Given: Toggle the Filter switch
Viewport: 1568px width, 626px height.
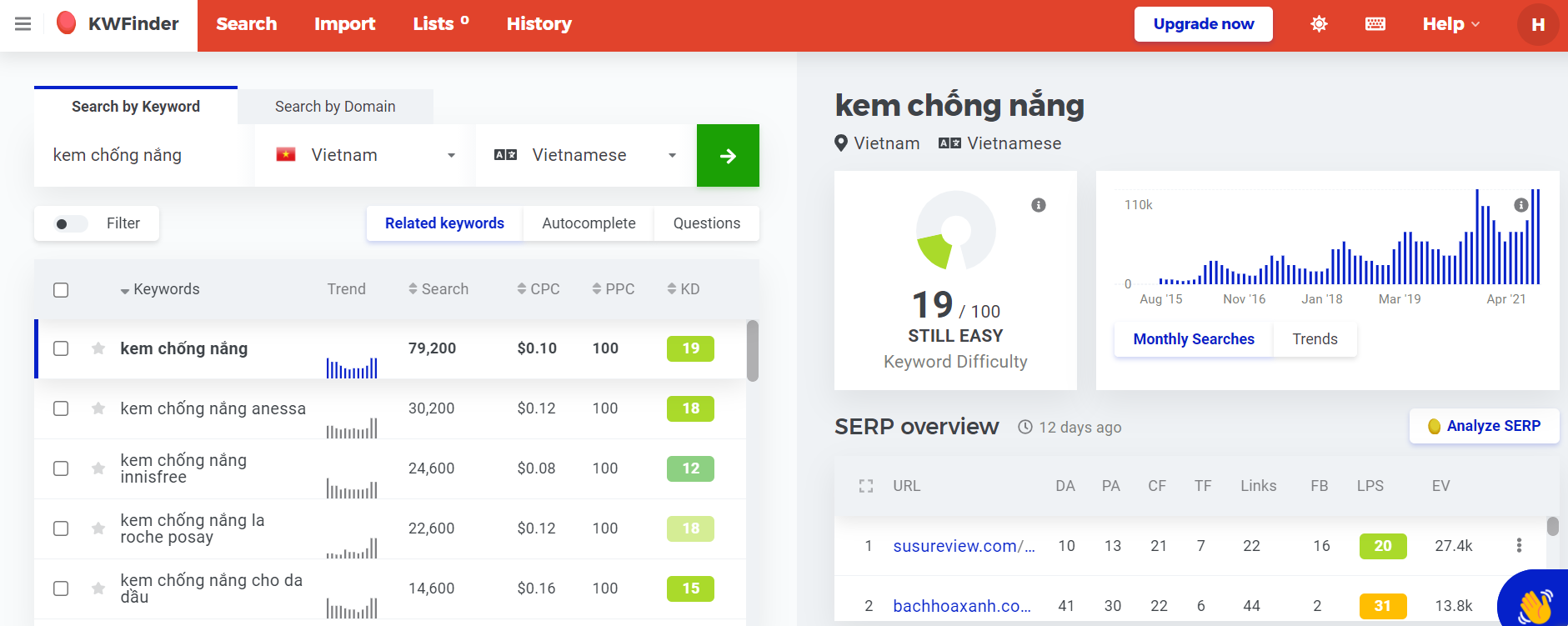Looking at the screenshot, I should [x=71, y=223].
